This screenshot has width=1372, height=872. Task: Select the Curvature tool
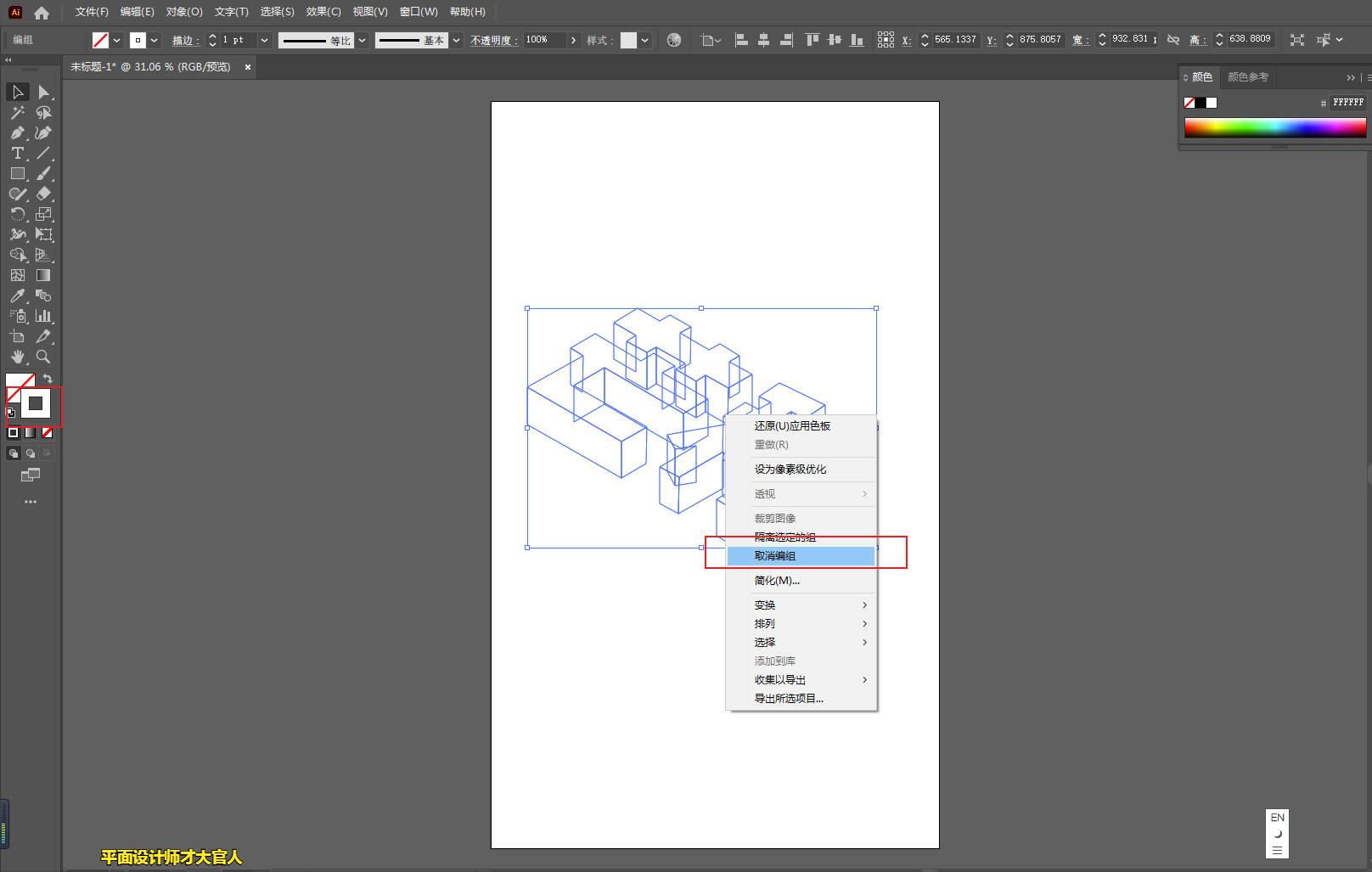[x=43, y=132]
